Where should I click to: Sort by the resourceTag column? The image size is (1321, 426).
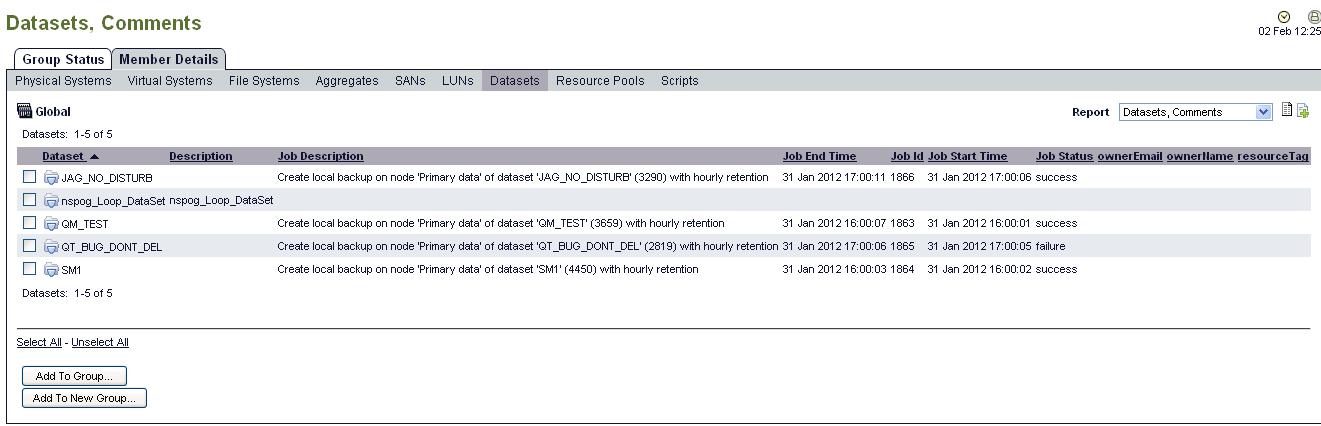[x=1273, y=156]
